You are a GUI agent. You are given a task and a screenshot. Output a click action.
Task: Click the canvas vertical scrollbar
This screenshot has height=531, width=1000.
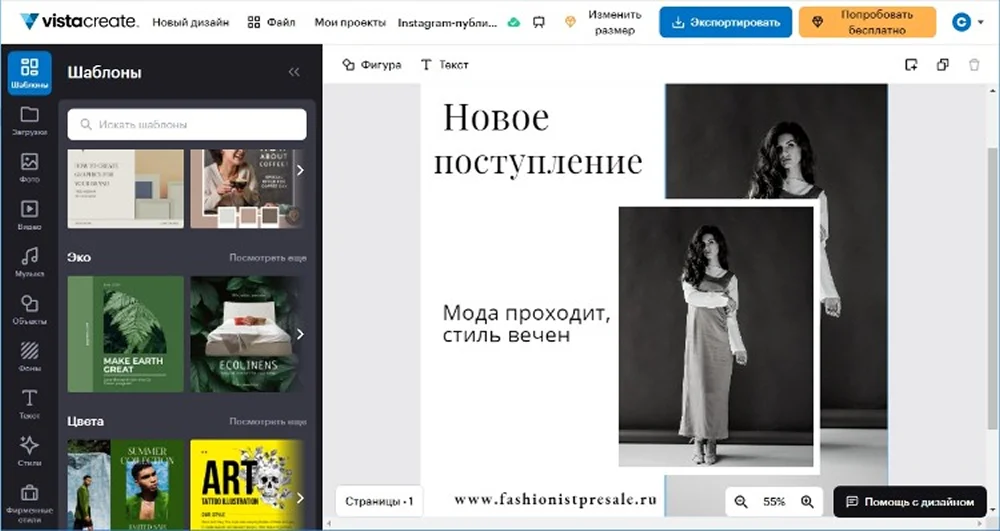[x=992, y=287]
